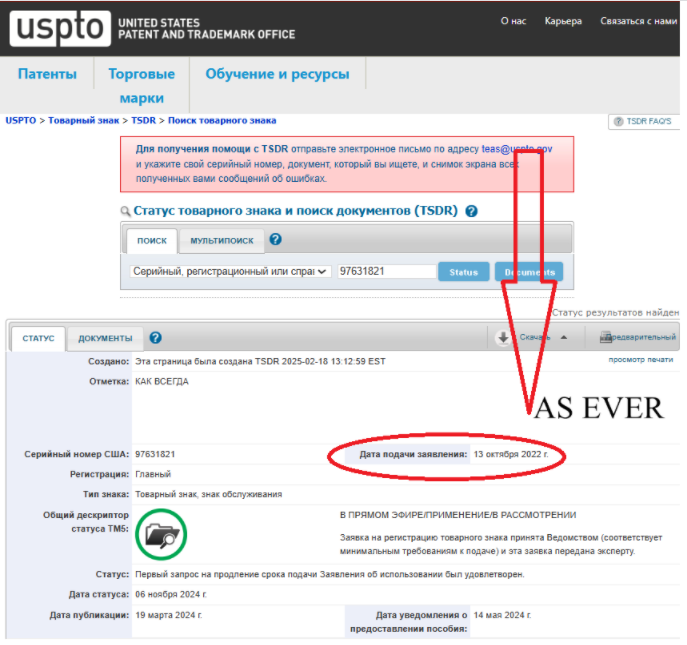Click the serial number input field
Image resolution: width=687 pixels, height=645 pixels.
click(x=387, y=272)
